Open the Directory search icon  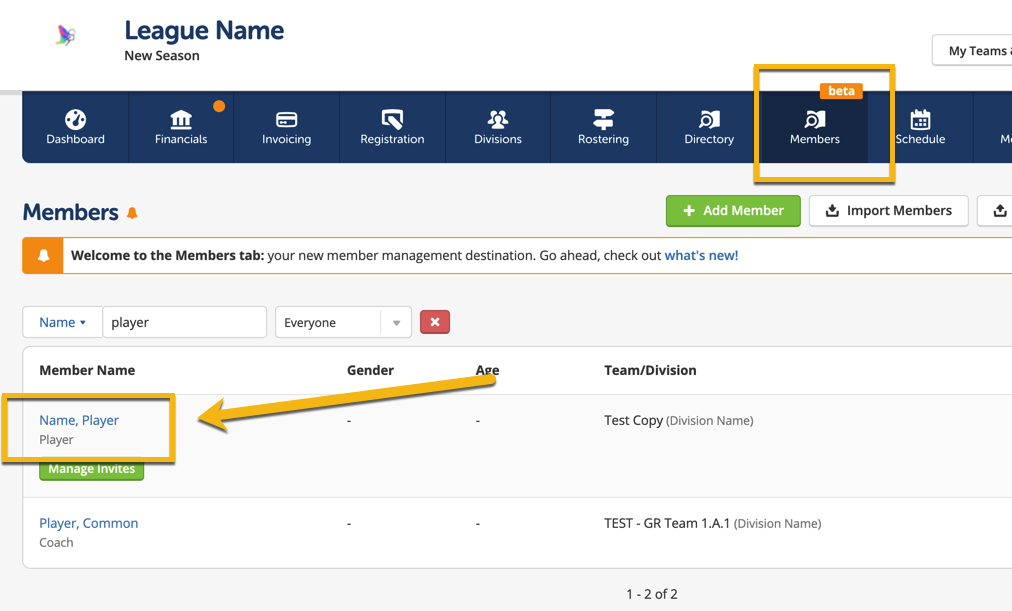point(709,120)
